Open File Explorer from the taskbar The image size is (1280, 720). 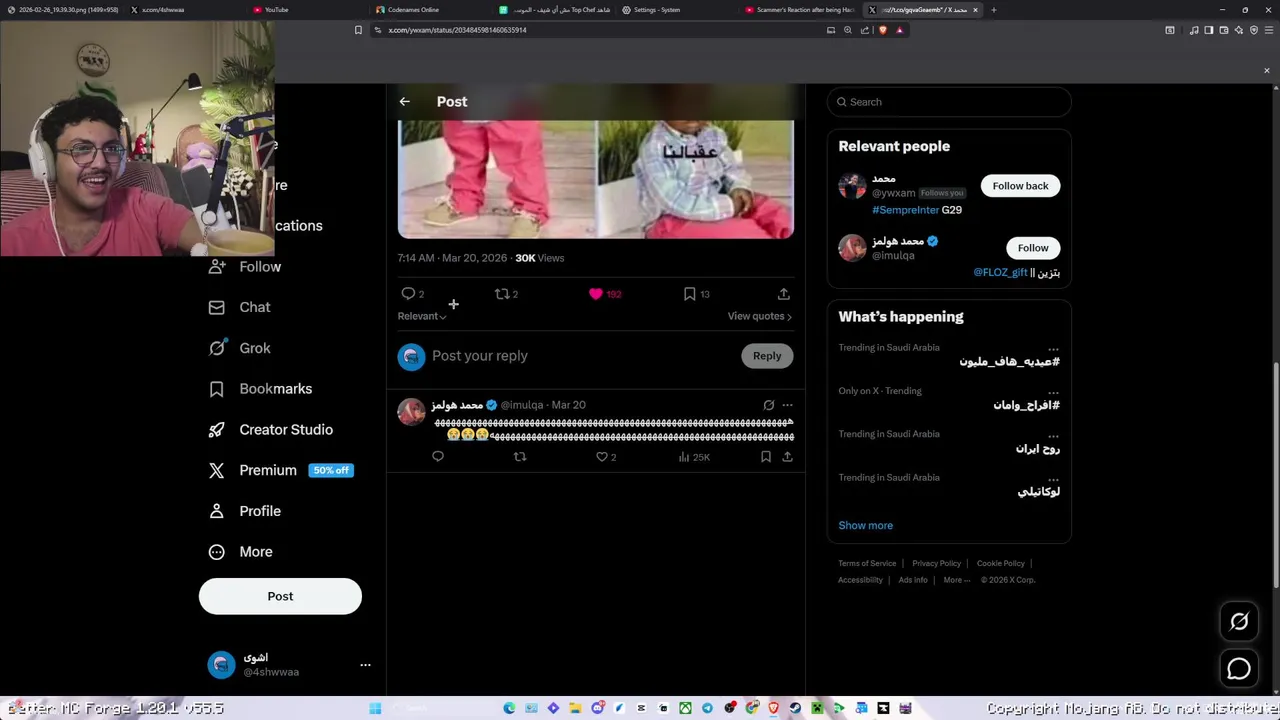click(x=575, y=708)
